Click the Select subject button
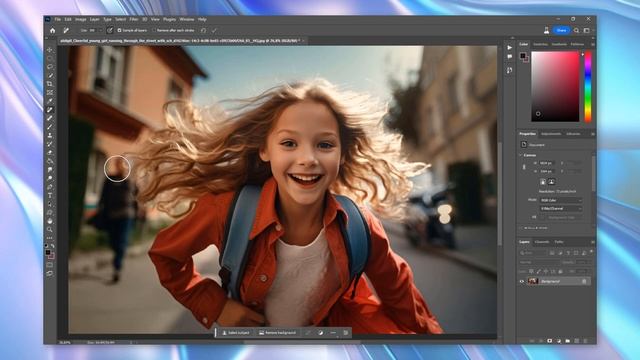The image size is (640, 360). (236, 333)
